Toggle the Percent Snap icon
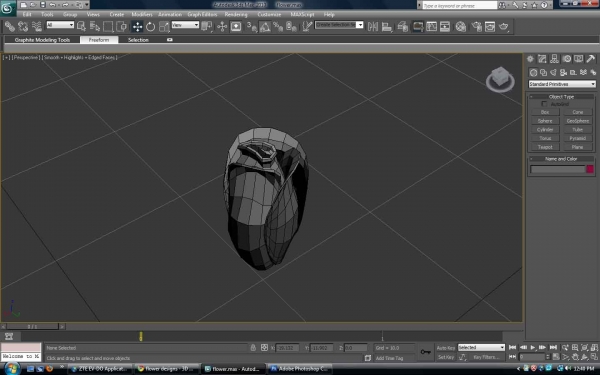Image resolution: width=600 pixels, height=375 pixels. point(278,26)
